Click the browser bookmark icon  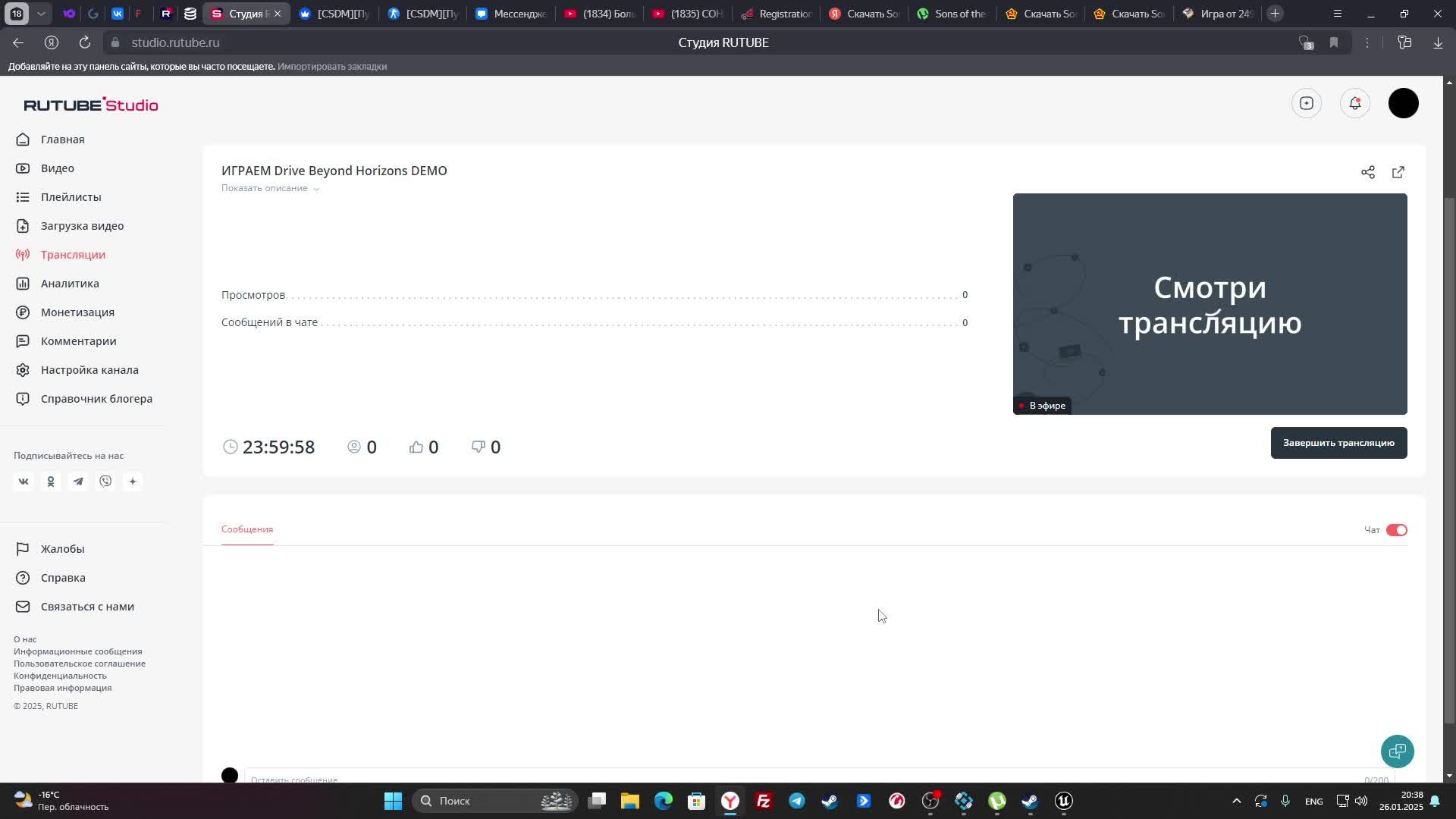coord(1334,42)
